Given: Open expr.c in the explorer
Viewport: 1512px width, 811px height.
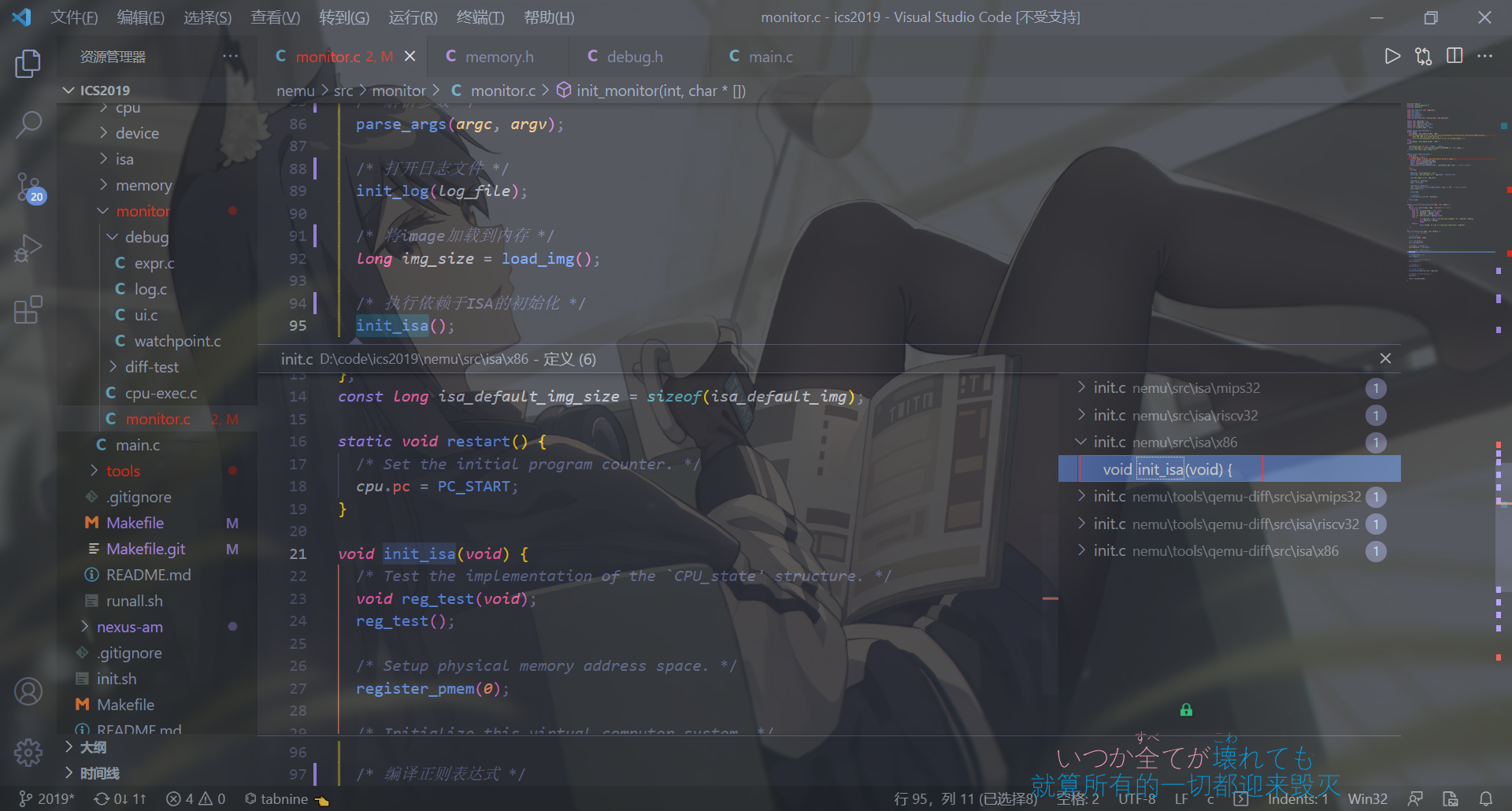Looking at the screenshot, I should [157, 263].
